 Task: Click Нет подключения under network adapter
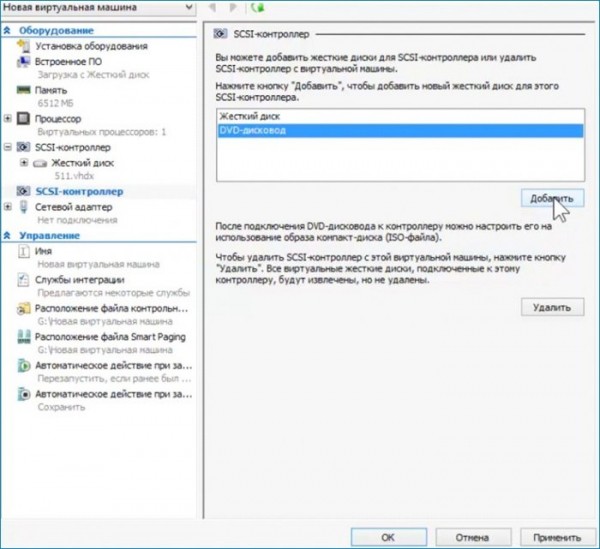pos(77,220)
